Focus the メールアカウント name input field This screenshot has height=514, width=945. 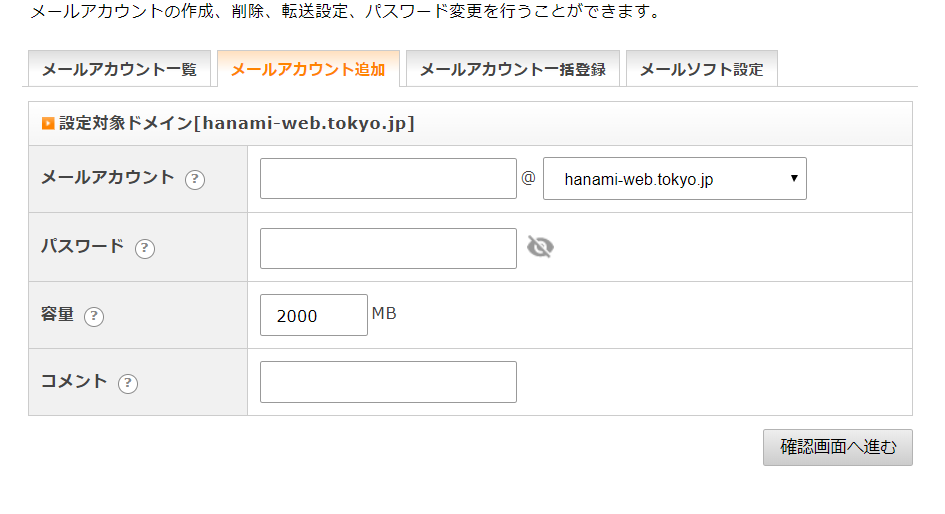tap(388, 178)
